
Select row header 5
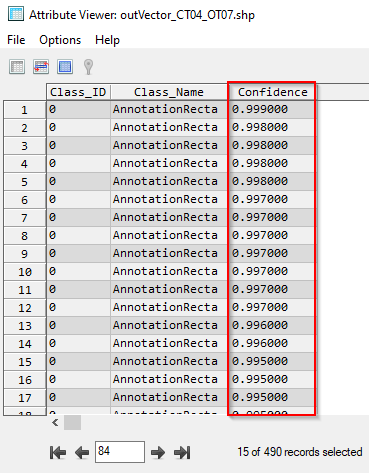[25, 182]
